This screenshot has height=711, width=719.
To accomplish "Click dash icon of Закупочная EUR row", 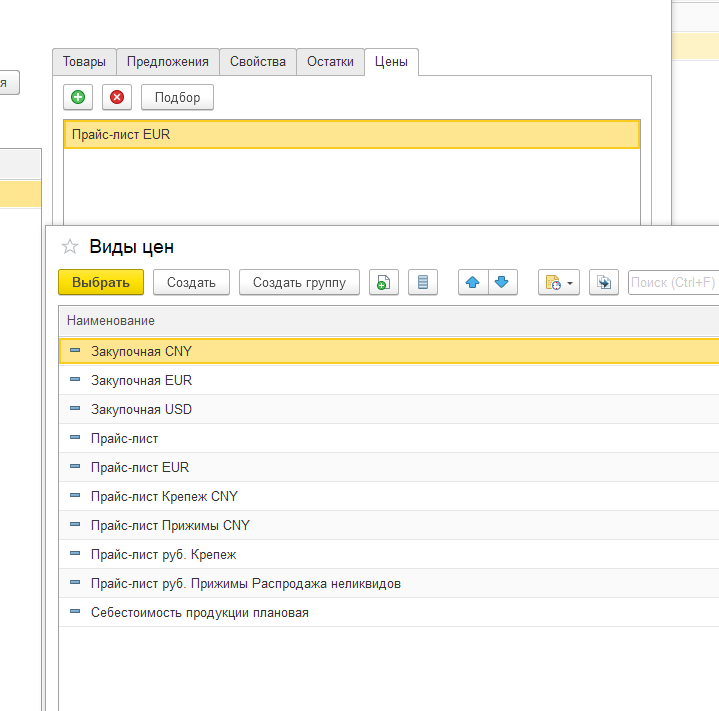I will [75, 380].
